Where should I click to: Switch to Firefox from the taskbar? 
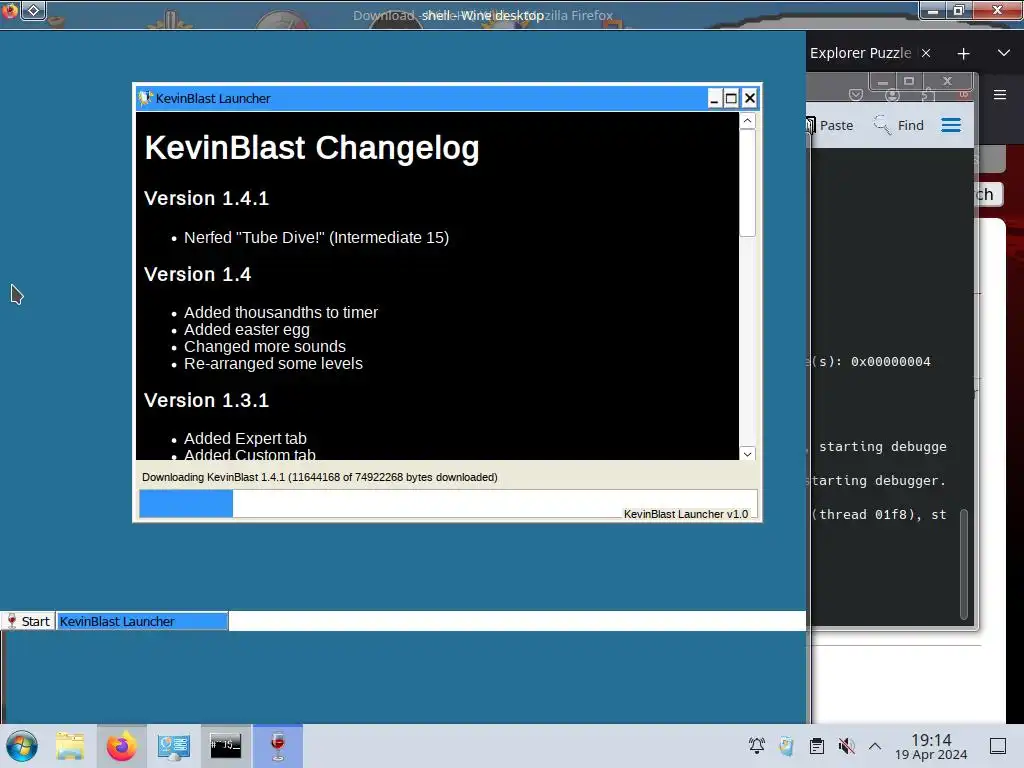tap(121, 746)
